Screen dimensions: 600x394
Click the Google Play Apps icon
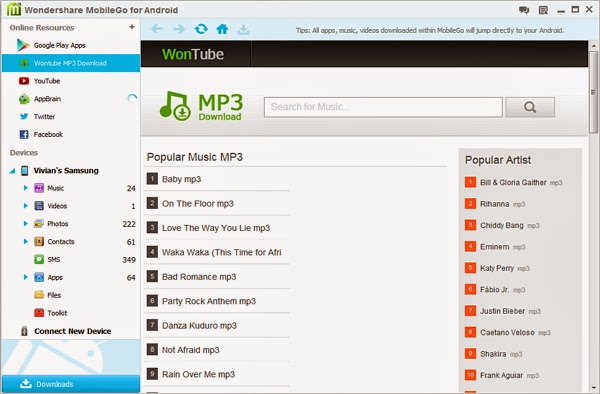click(23, 45)
